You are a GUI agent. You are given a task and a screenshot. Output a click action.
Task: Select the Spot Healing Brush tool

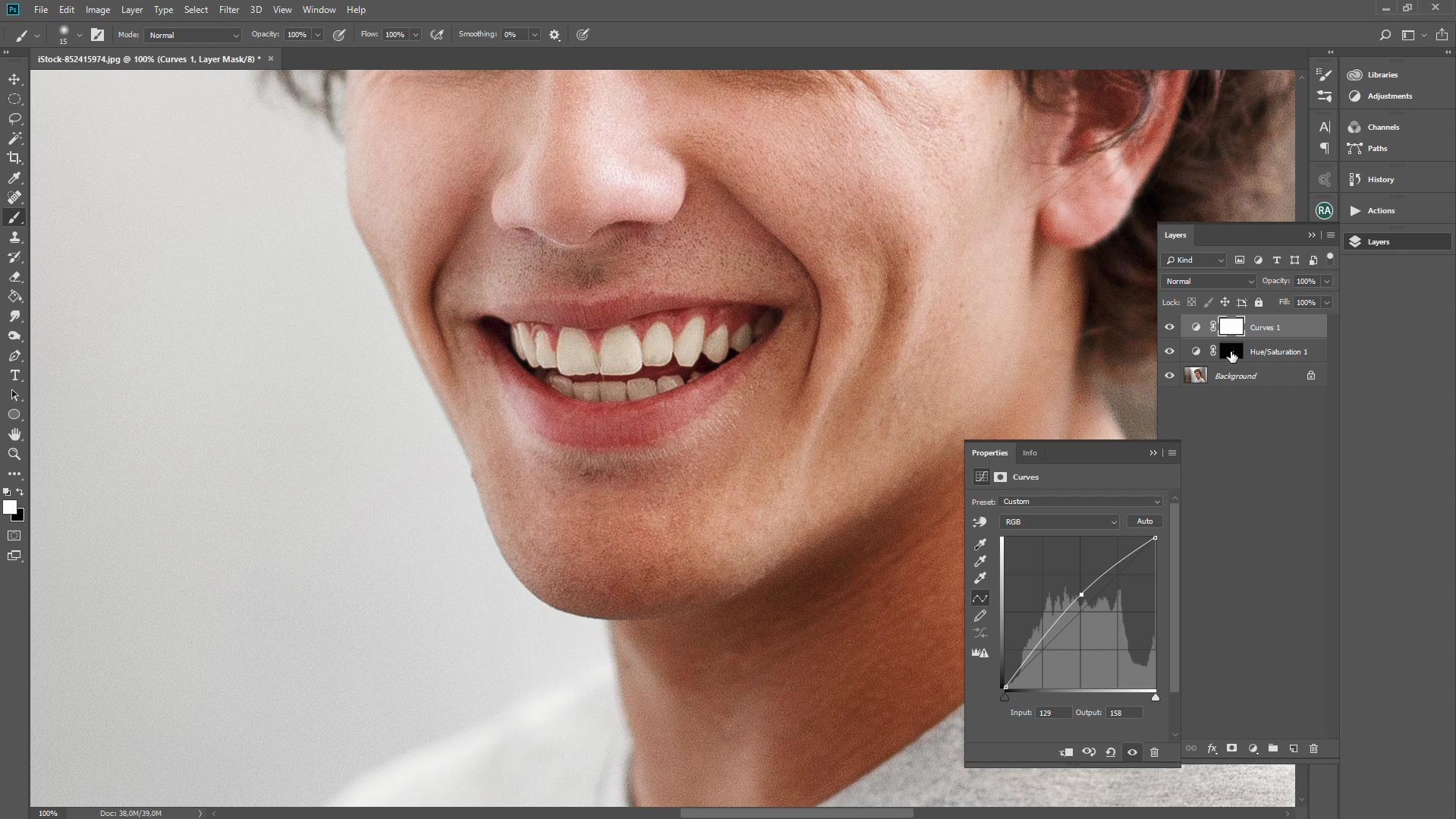coord(14,198)
